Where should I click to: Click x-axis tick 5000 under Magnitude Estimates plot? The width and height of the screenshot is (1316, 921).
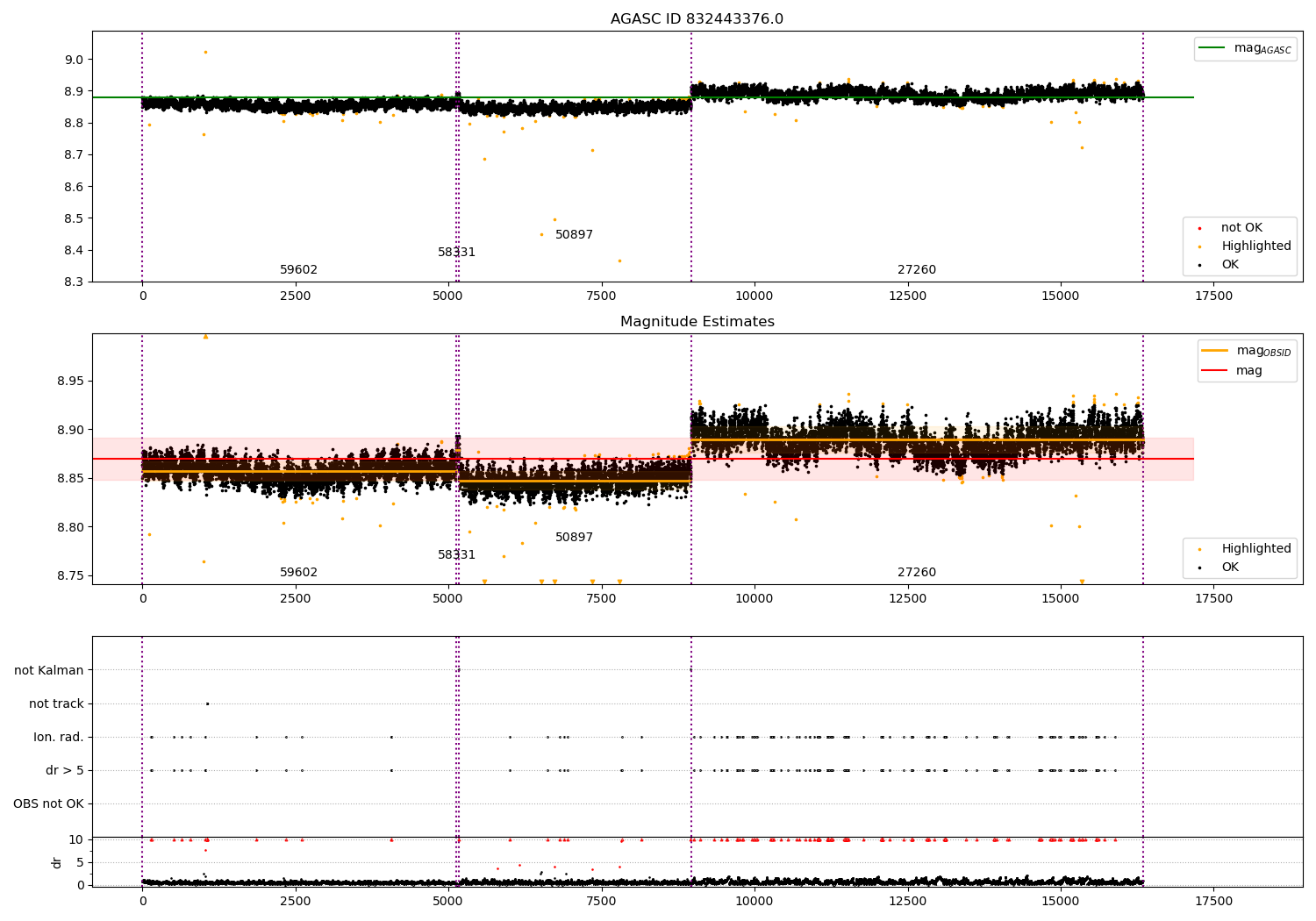click(448, 599)
